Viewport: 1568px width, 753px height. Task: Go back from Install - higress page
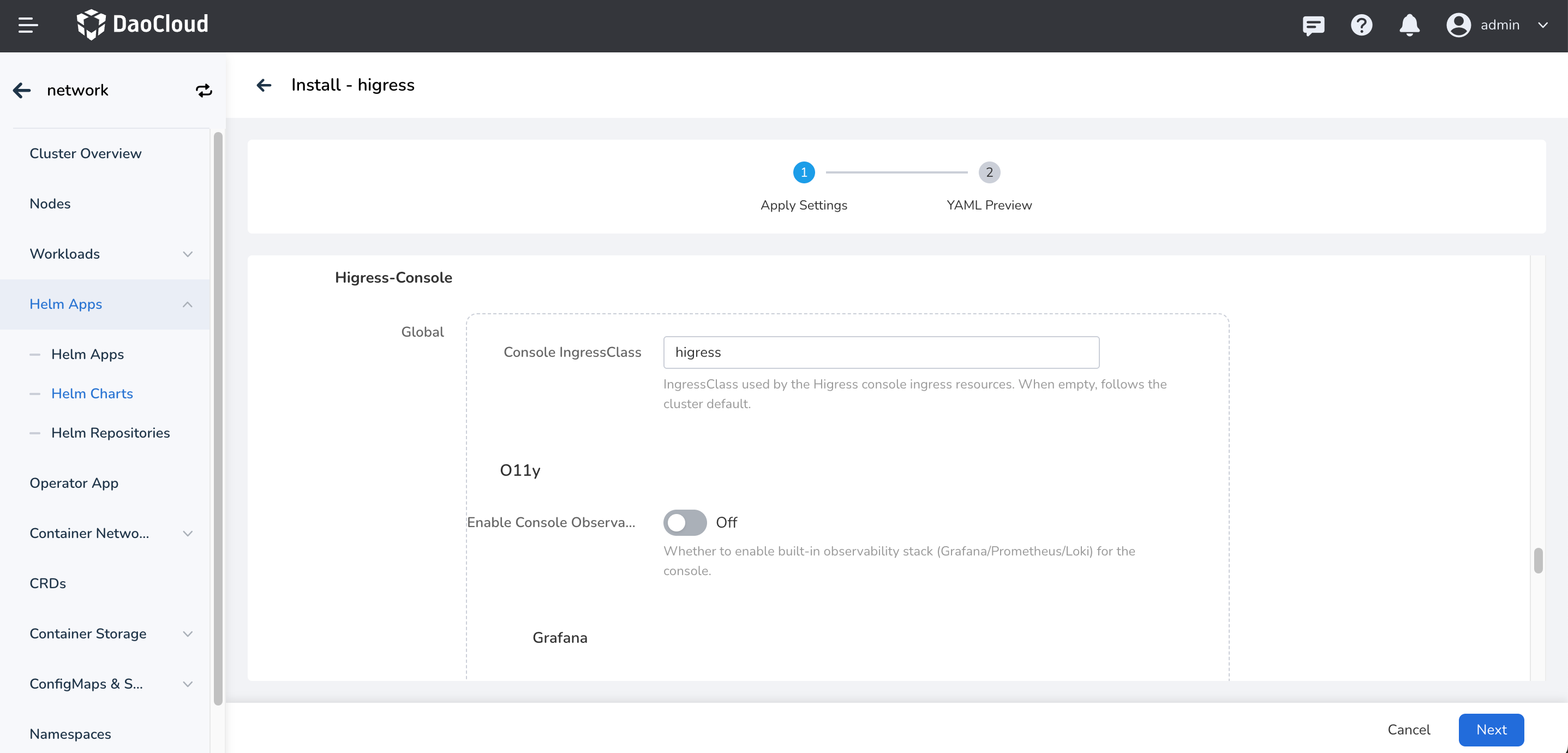tap(264, 85)
